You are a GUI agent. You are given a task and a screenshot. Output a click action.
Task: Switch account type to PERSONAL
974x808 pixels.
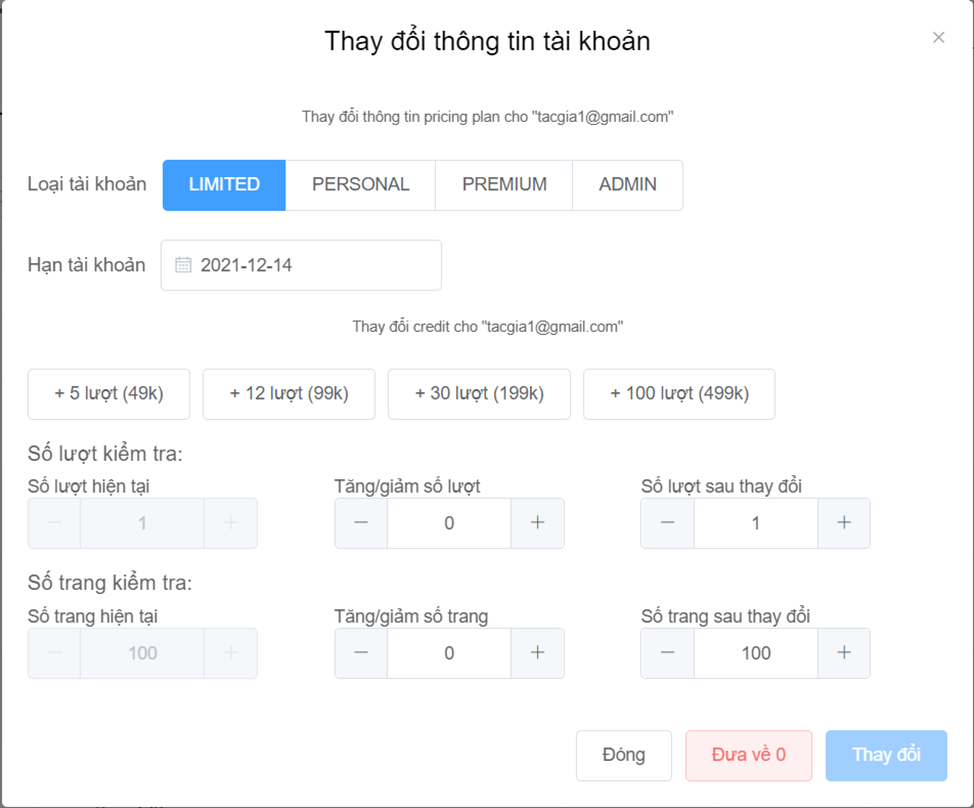coord(360,185)
